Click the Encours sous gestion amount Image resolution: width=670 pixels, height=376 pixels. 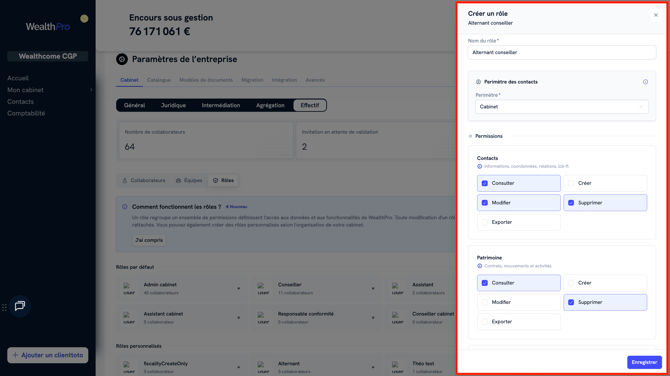pyautogui.click(x=159, y=32)
